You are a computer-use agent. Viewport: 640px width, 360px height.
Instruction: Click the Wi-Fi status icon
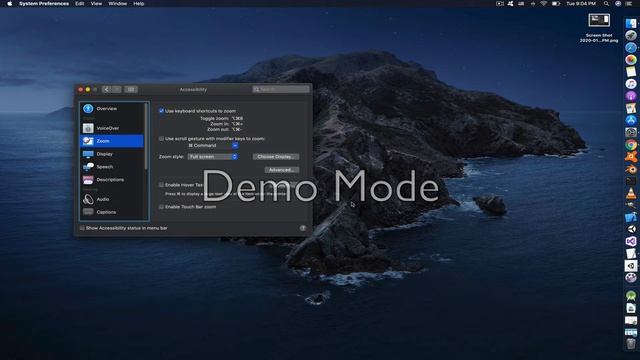pos(543,4)
